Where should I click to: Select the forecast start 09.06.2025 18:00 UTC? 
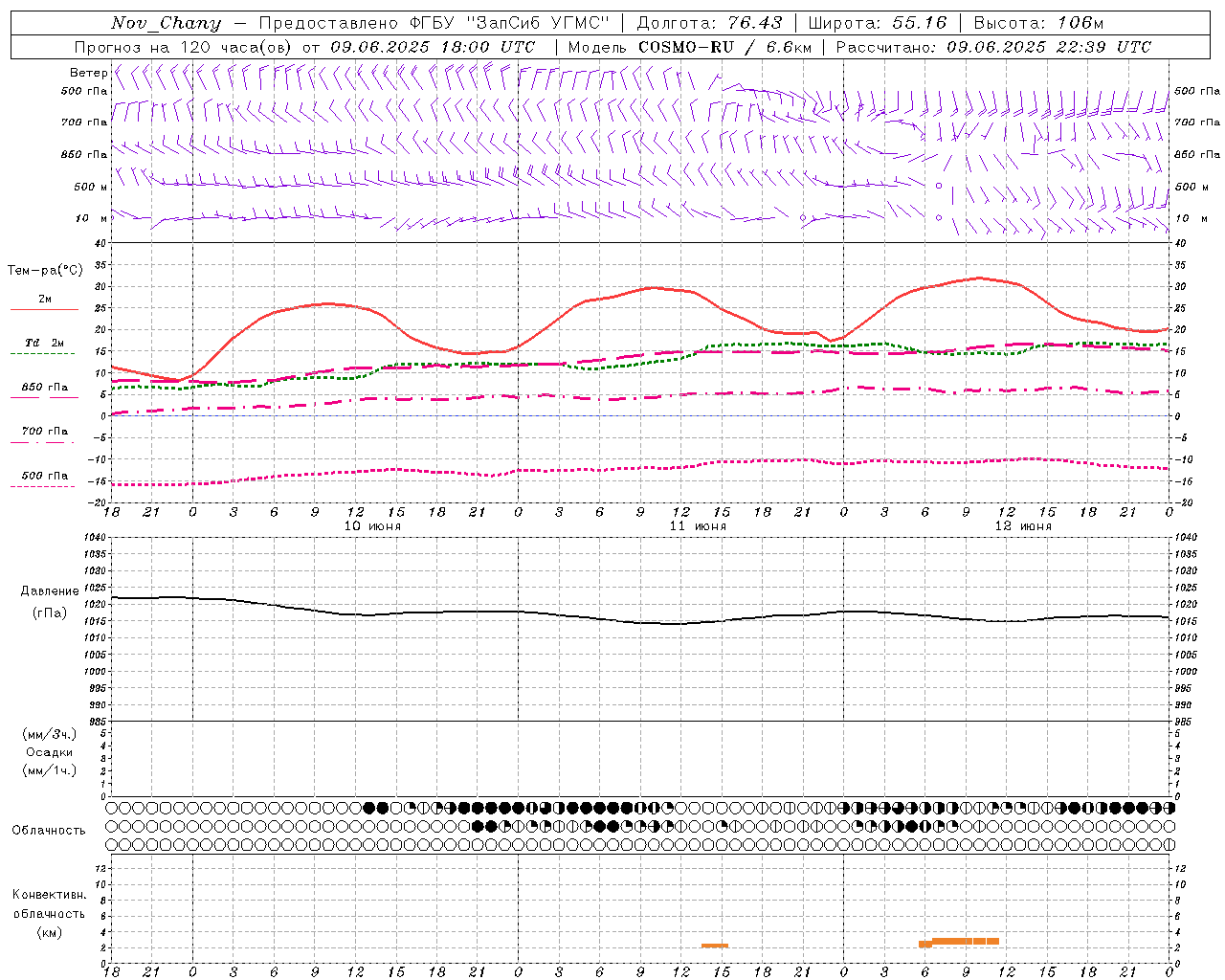point(433,47)
